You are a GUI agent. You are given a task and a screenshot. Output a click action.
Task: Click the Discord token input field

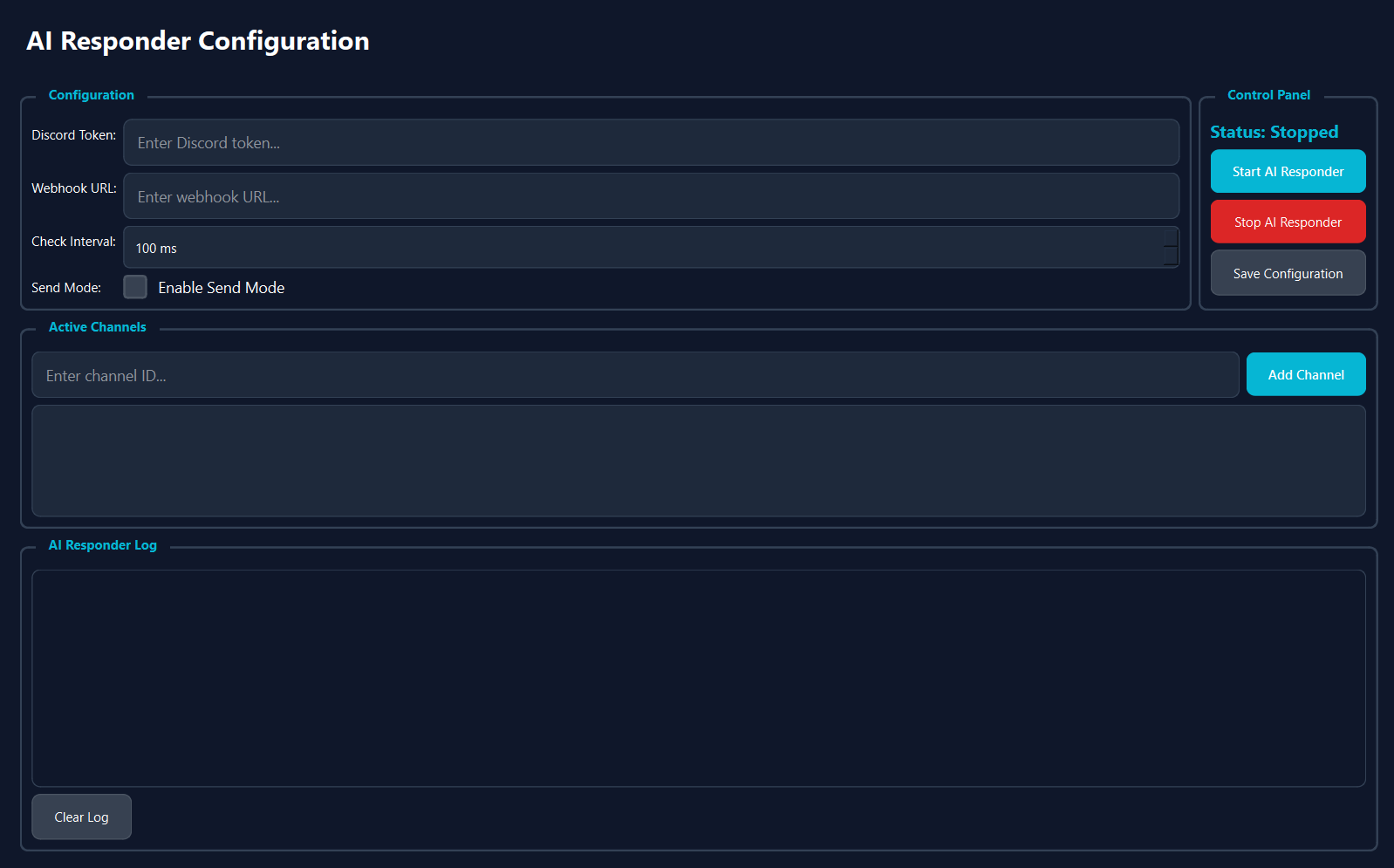coord(651,143)
